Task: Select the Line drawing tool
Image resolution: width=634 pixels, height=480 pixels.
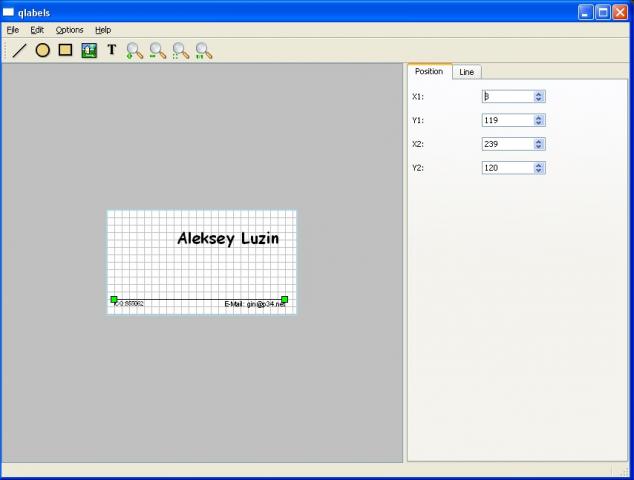Action: coord(20,50)
